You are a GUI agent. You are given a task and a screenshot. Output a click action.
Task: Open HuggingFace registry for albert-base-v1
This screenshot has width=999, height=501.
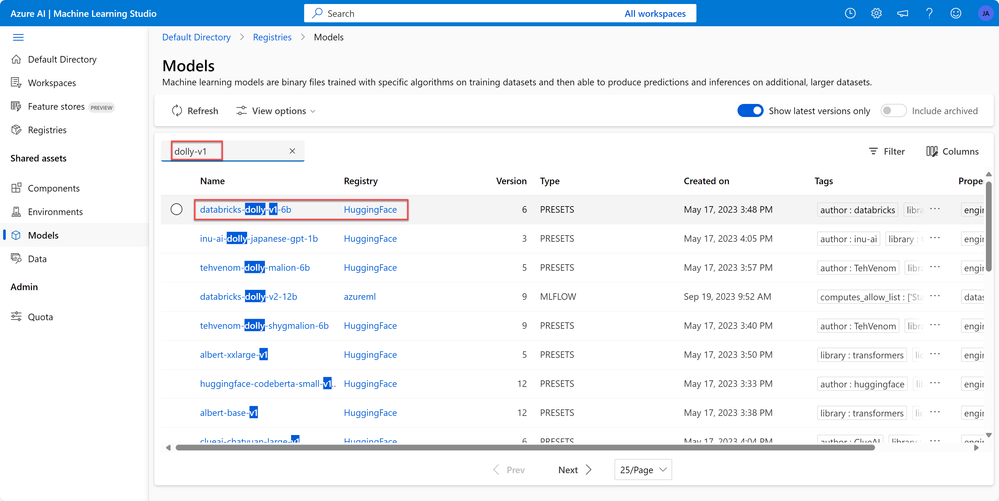370,413
